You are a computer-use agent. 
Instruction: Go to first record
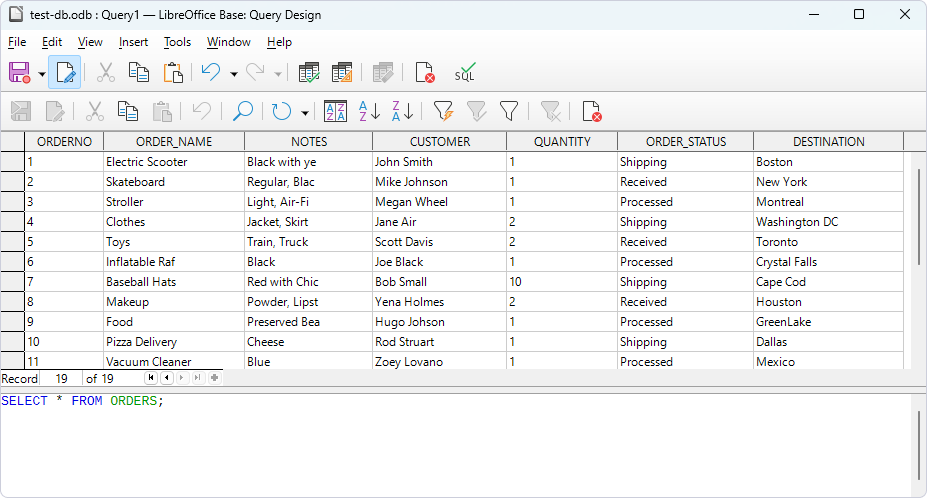point(151,378)
